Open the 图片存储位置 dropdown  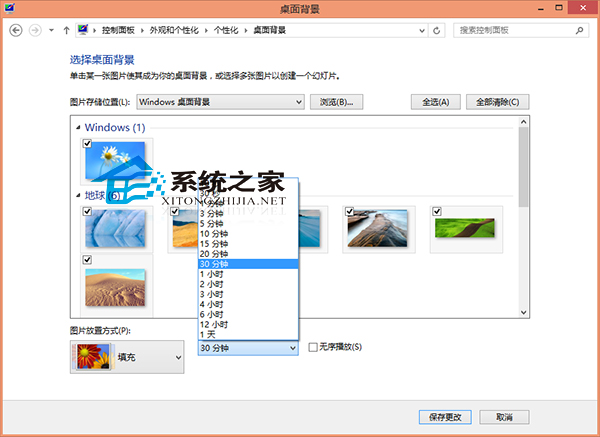click(x=220, y=102)
